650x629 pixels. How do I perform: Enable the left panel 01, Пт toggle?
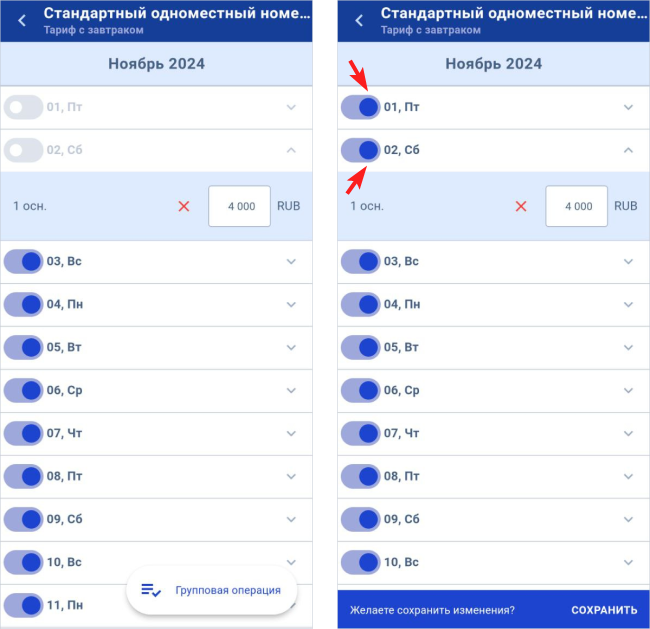click(x=23, y=107)
